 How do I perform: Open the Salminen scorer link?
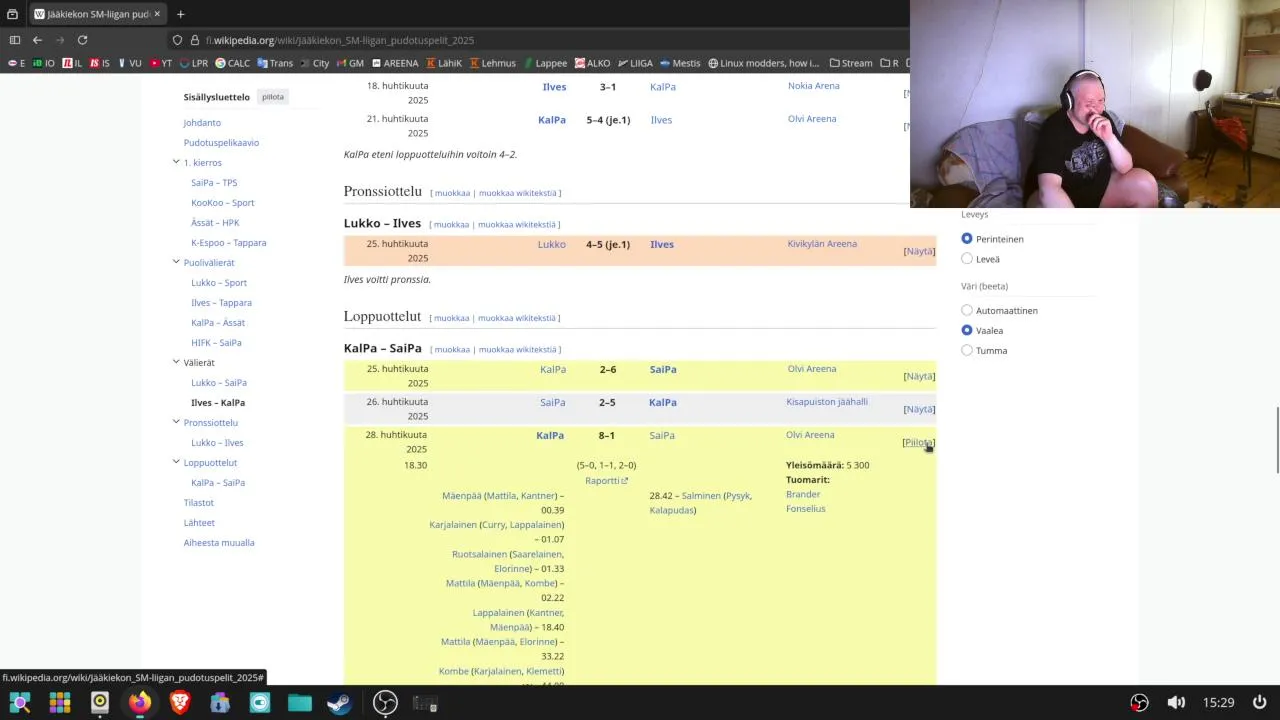[701, 496]
